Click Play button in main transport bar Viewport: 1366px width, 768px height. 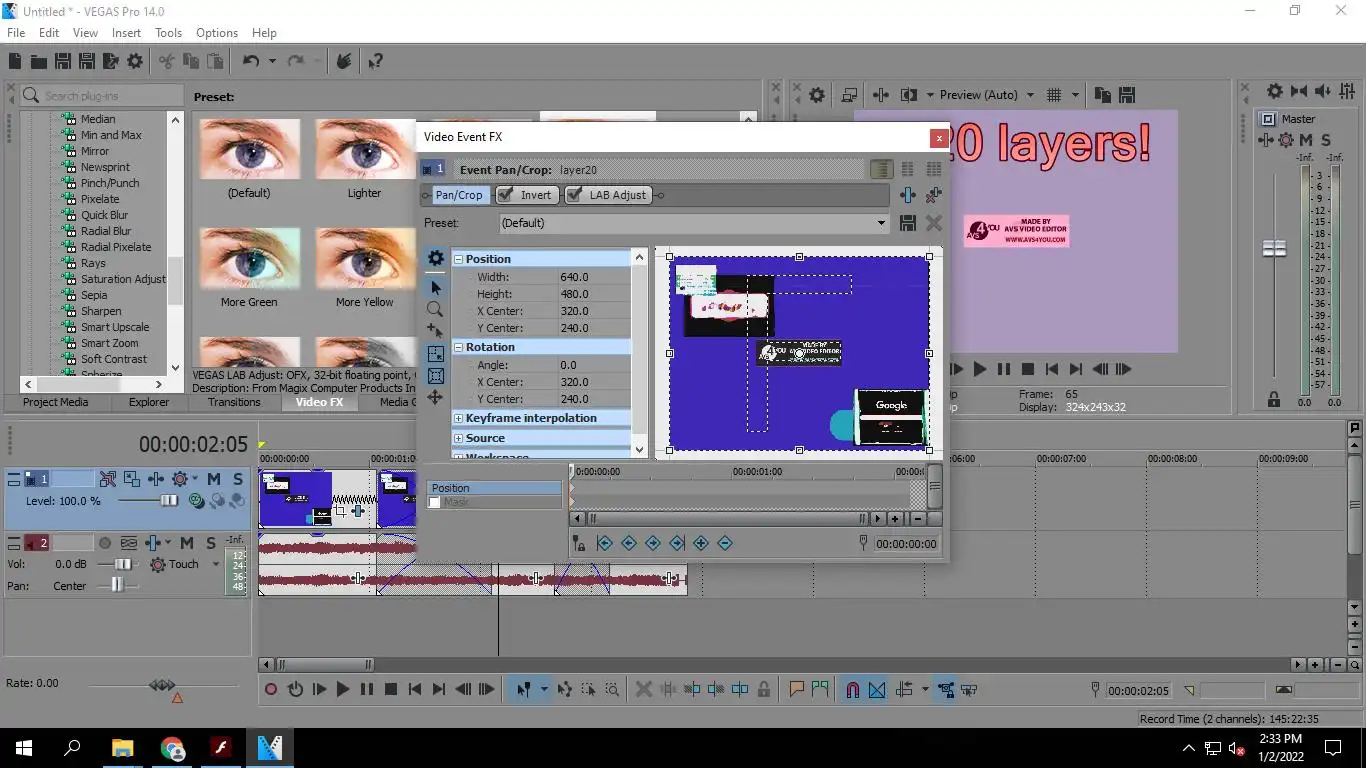[x=343, y=689]
